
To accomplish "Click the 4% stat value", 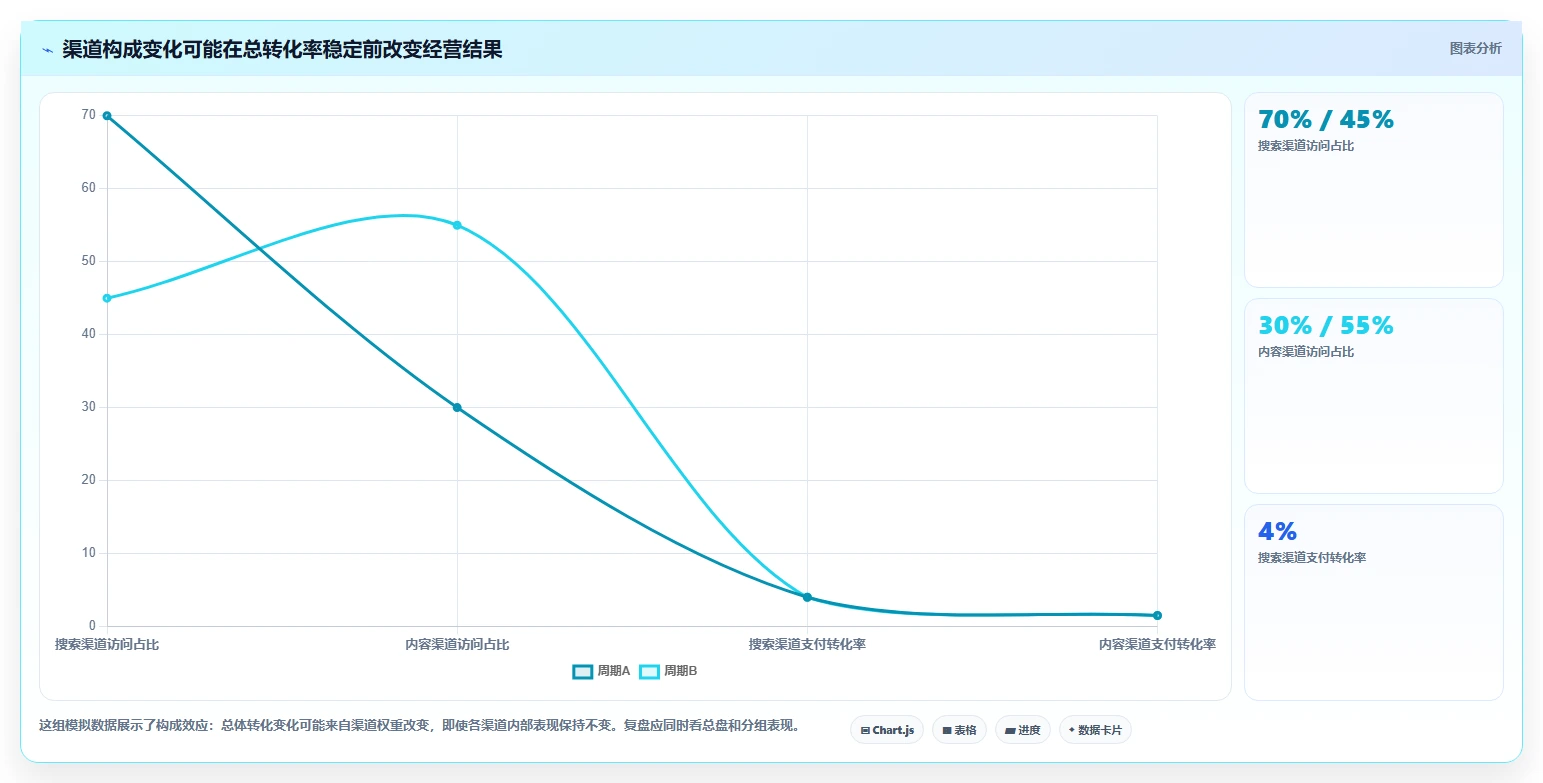I will click(1277, 531).
